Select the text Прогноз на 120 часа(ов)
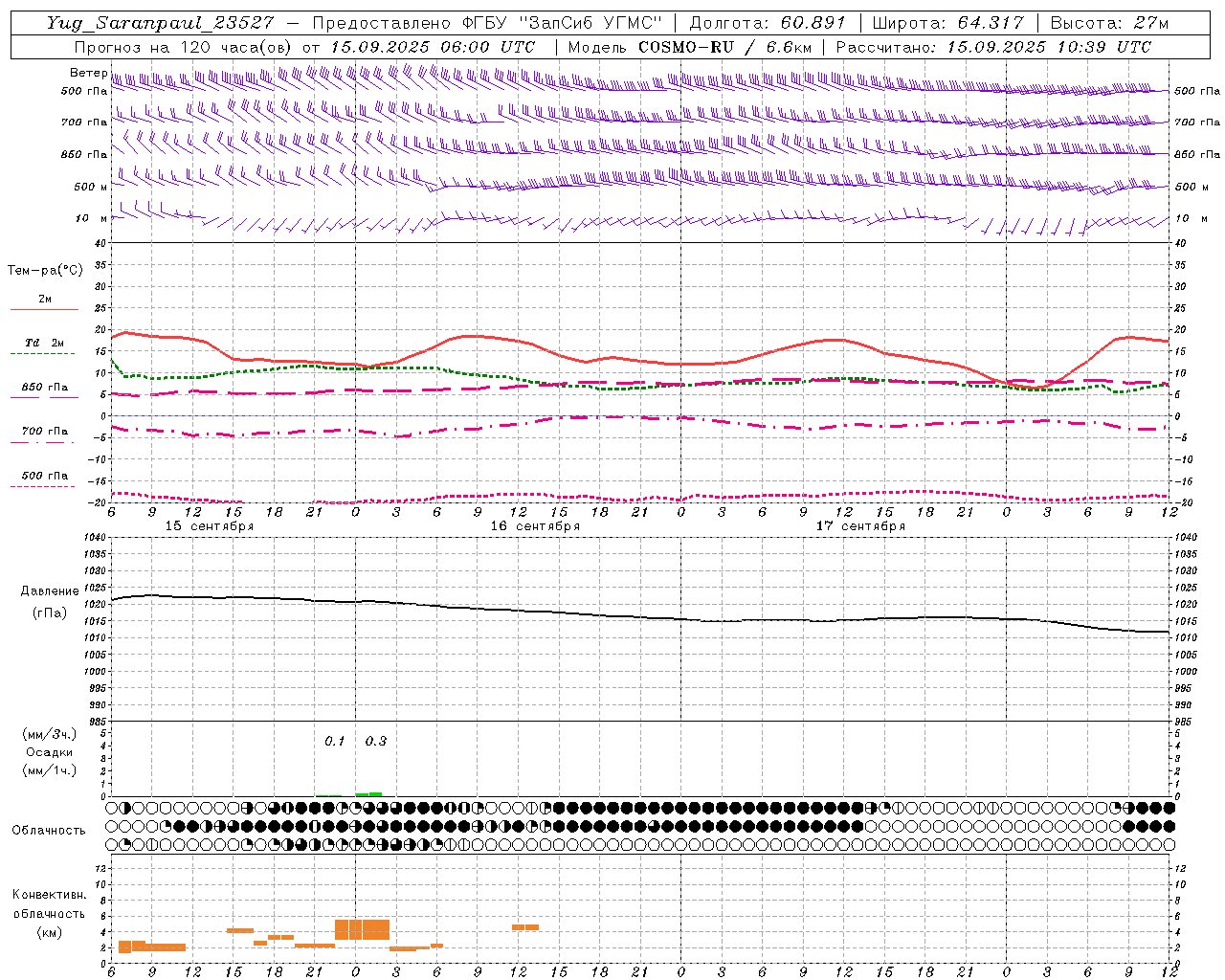1225x980 pixels. 185,47
